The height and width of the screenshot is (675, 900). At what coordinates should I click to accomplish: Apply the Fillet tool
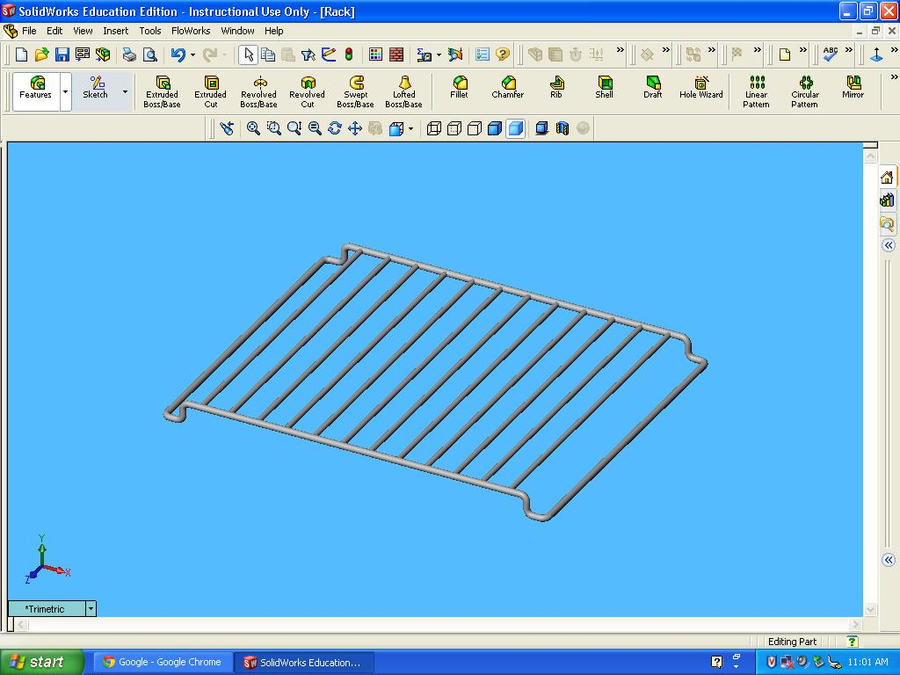coord(459,87)
